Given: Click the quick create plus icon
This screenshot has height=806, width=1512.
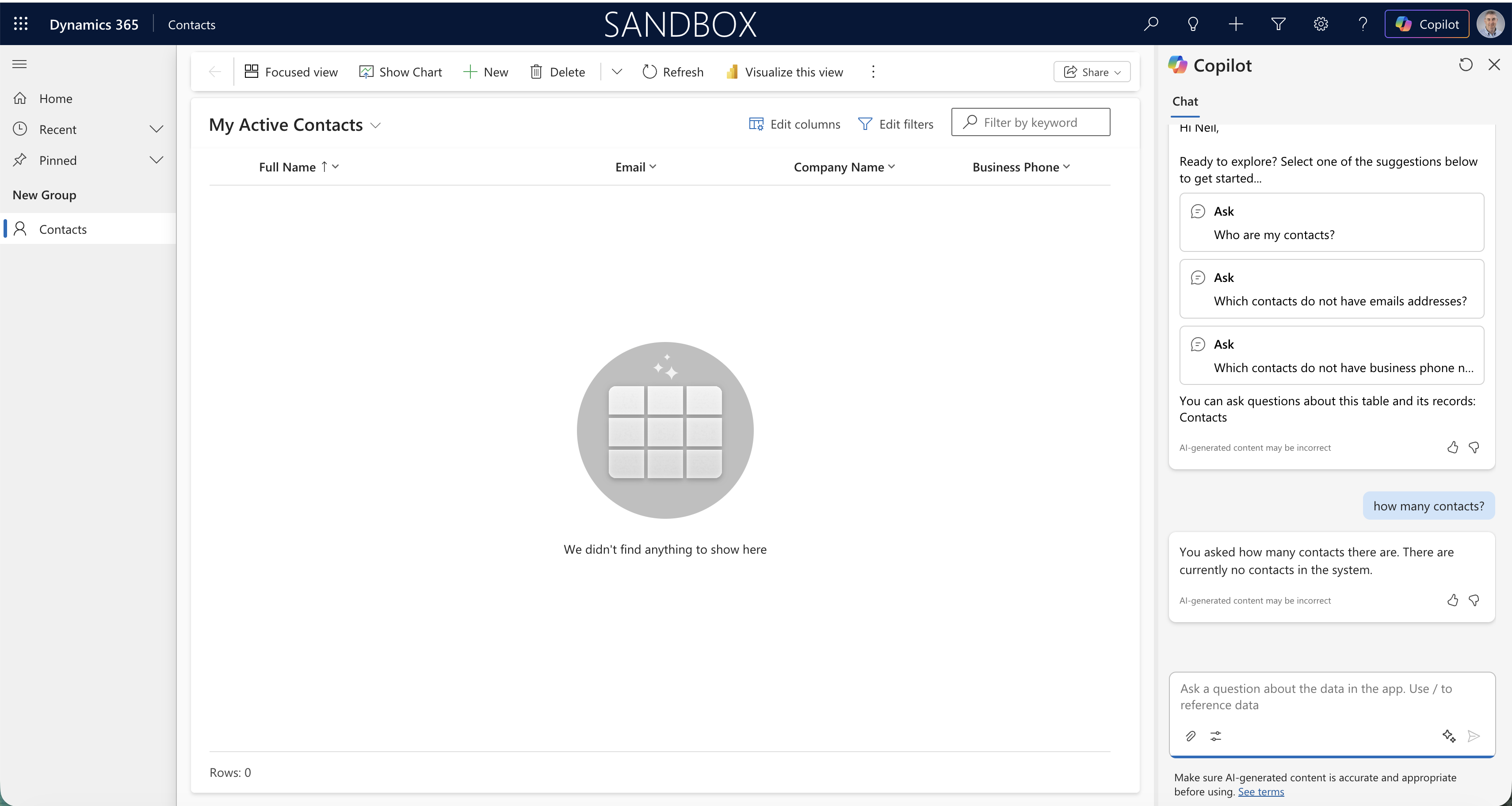Looking at the screenshot, I should (1236, 24).
